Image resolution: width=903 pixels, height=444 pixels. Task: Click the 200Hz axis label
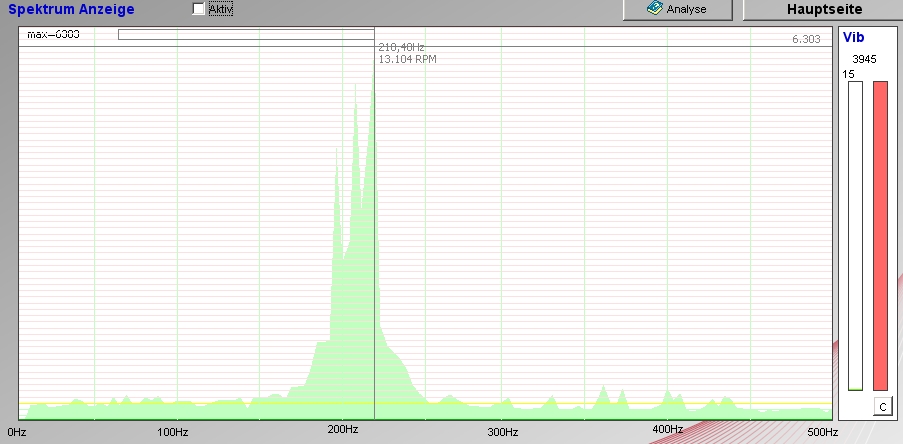tap(343, 430)
